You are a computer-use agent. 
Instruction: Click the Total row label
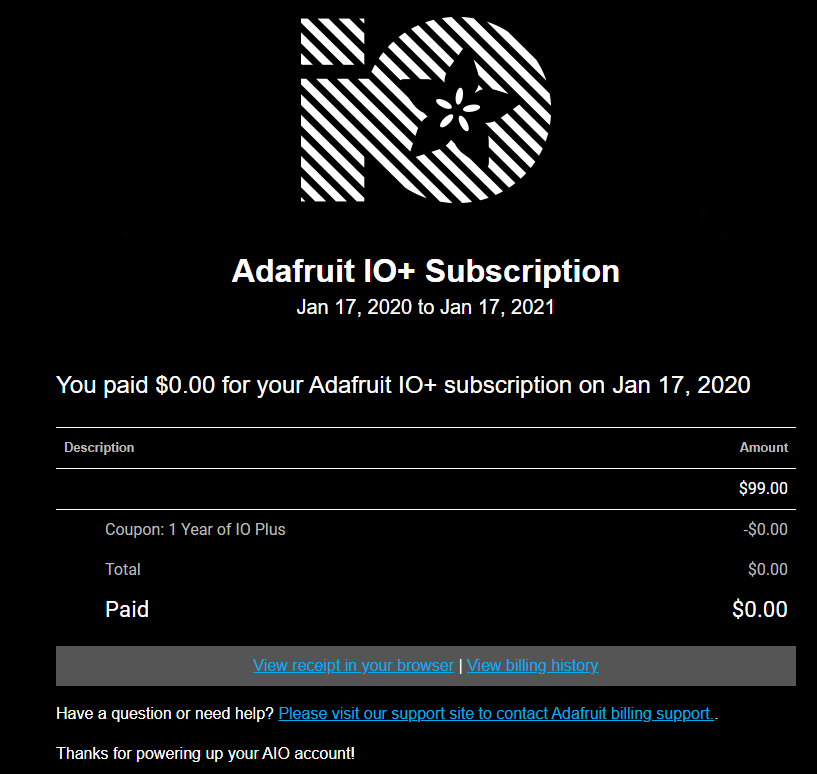click(123, 569)
